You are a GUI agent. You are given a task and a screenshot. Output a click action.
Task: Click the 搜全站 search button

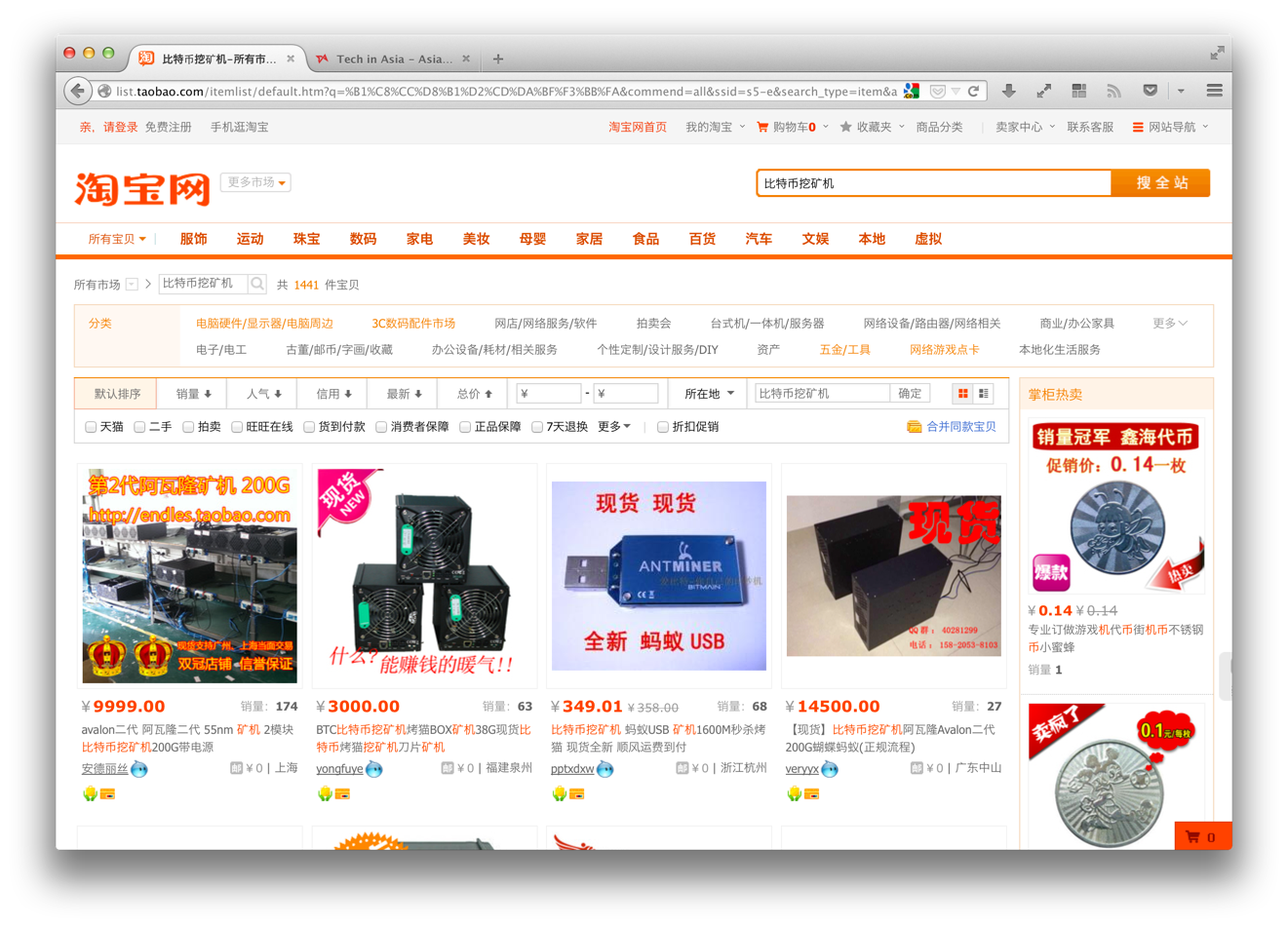point(1160,183)
